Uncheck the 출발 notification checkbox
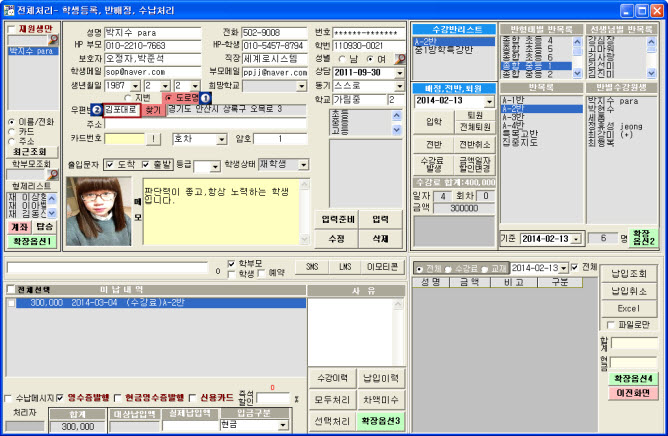 tap(146, 165)
